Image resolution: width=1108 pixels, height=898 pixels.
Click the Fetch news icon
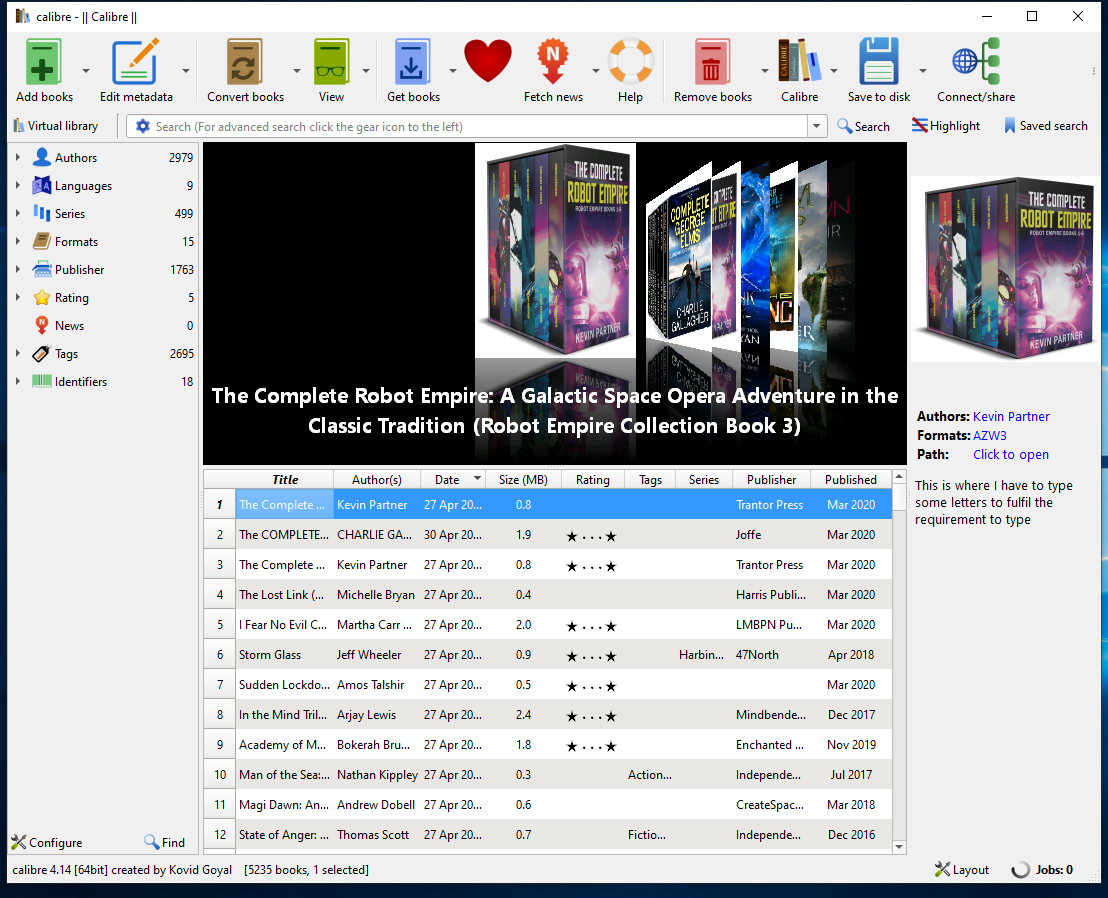pyautogui.click(x=553, y=63)
